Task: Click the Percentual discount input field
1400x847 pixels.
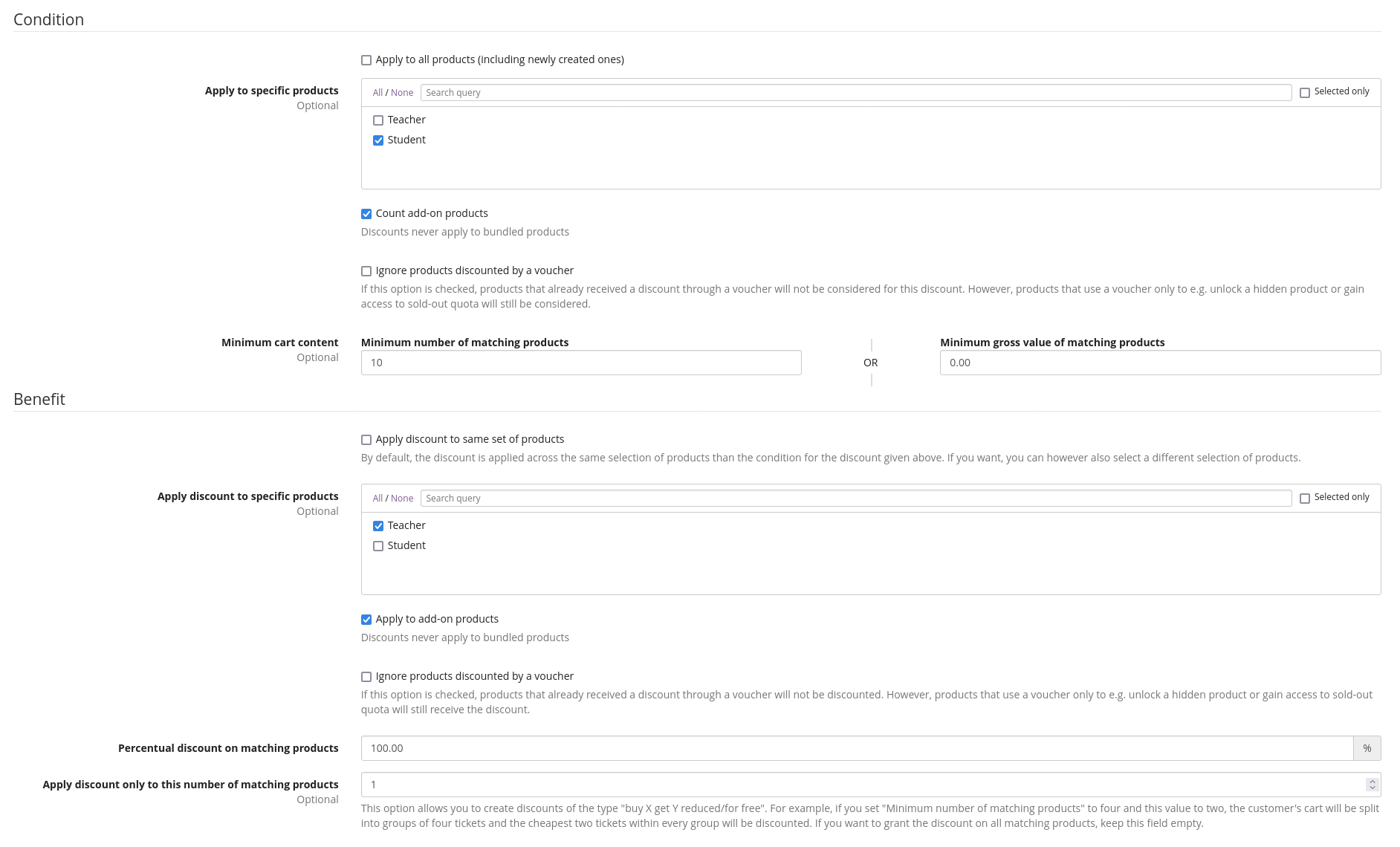Action: click(856, 748)
